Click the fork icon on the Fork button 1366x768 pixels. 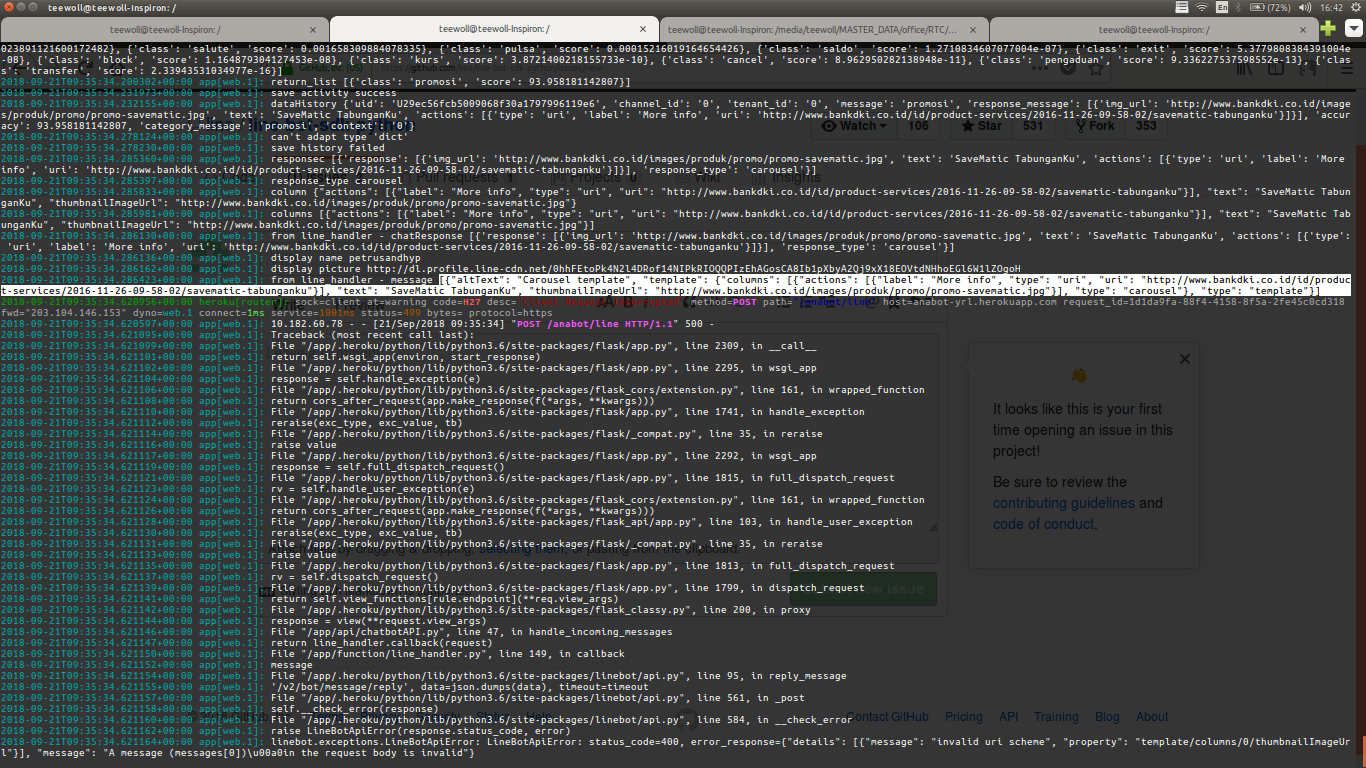(1080, 126)
